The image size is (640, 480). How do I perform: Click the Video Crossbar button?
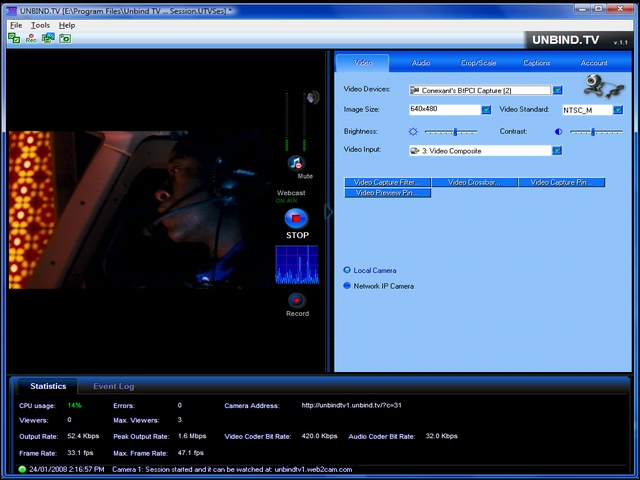[x=474, y=182]
